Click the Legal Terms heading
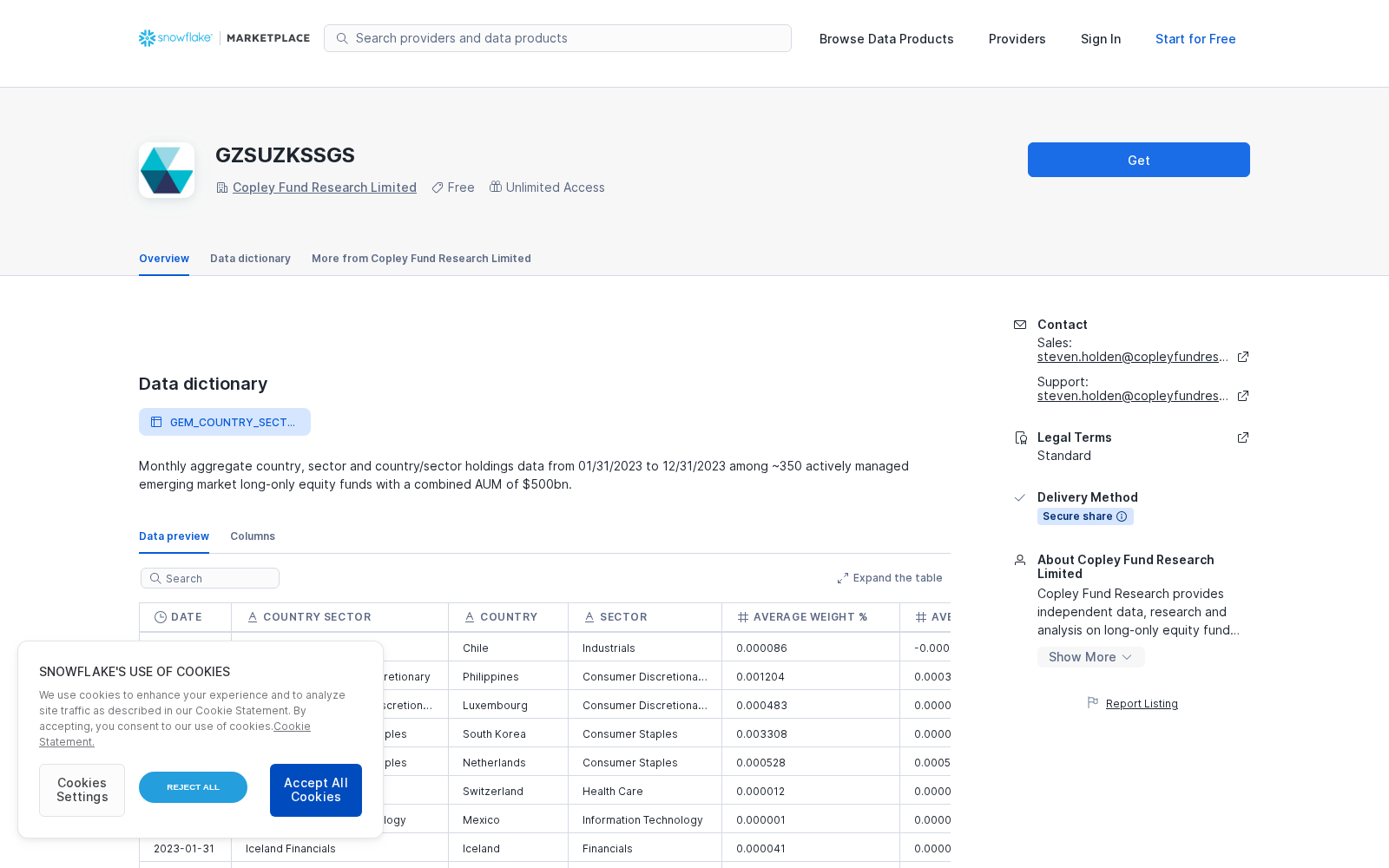This screenshot has height=868, width=1389. coord(1074,437)
